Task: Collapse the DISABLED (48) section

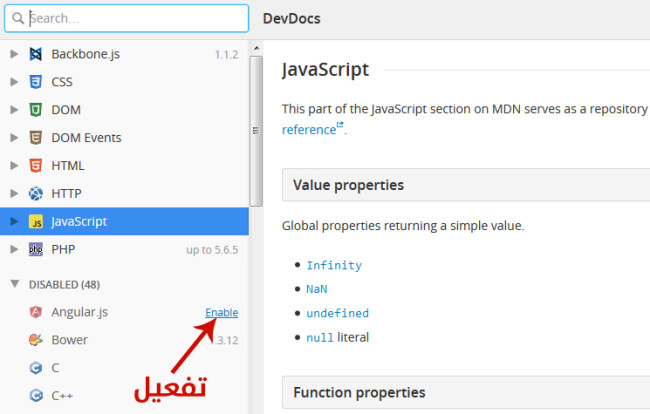Action: pos(15,284)
